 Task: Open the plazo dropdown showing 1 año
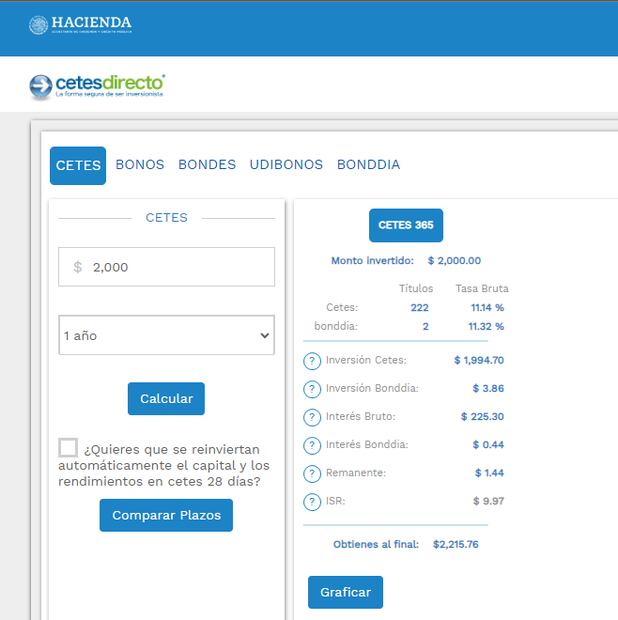click(x=166, y=336)
